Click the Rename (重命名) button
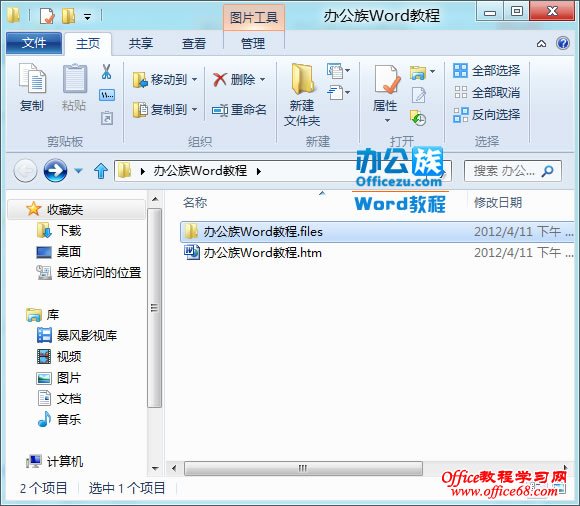Image resolution: width=580 pixels, height=506 pixels. (239, 110)
